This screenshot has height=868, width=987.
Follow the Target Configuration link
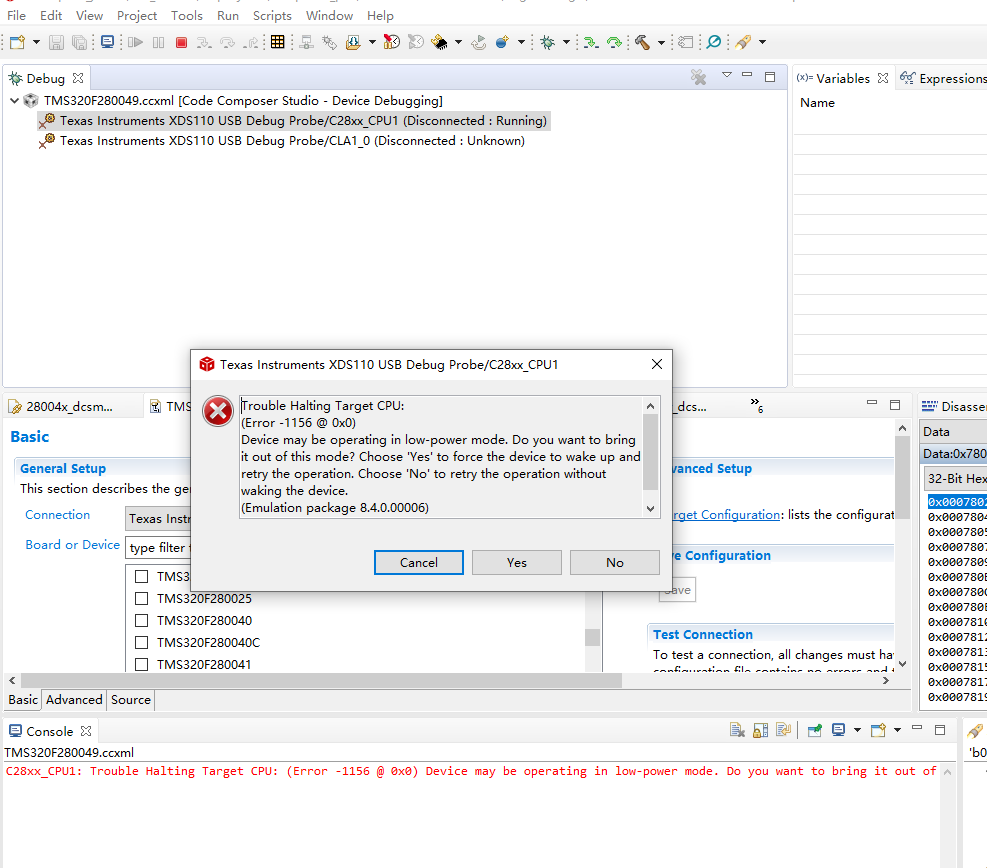pos(725,514)
